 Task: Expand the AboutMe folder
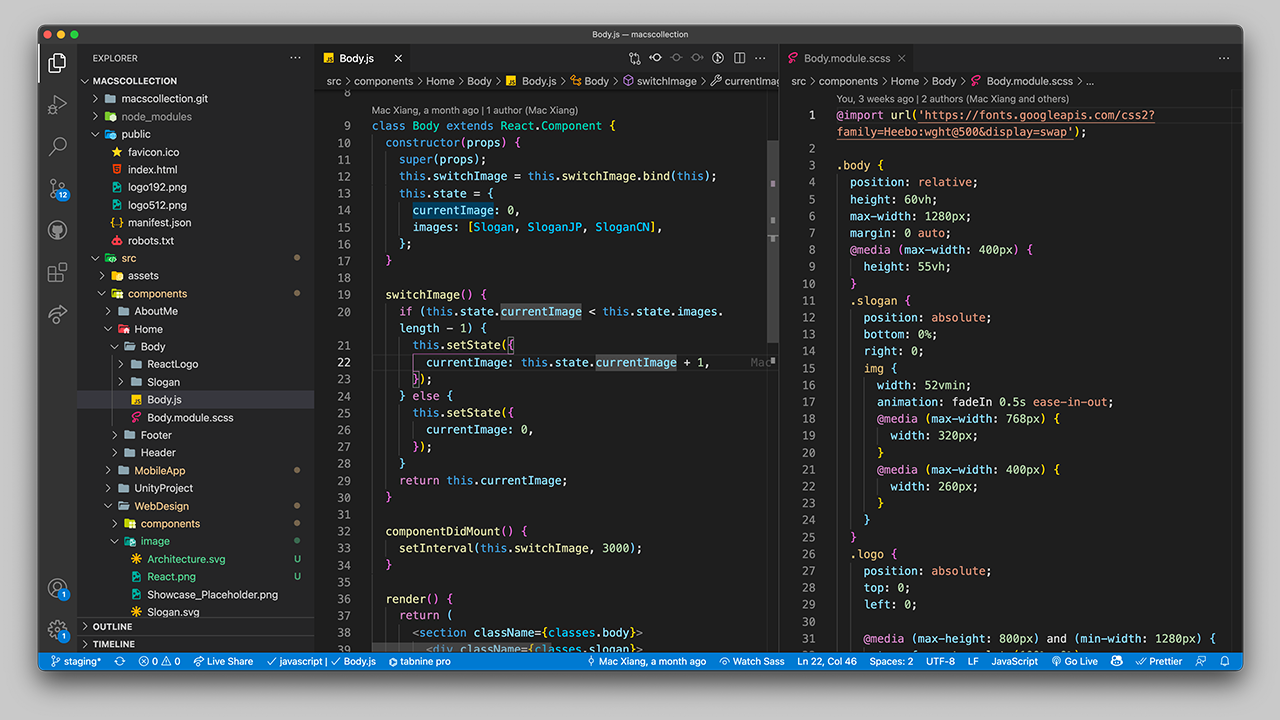point(196,311)
